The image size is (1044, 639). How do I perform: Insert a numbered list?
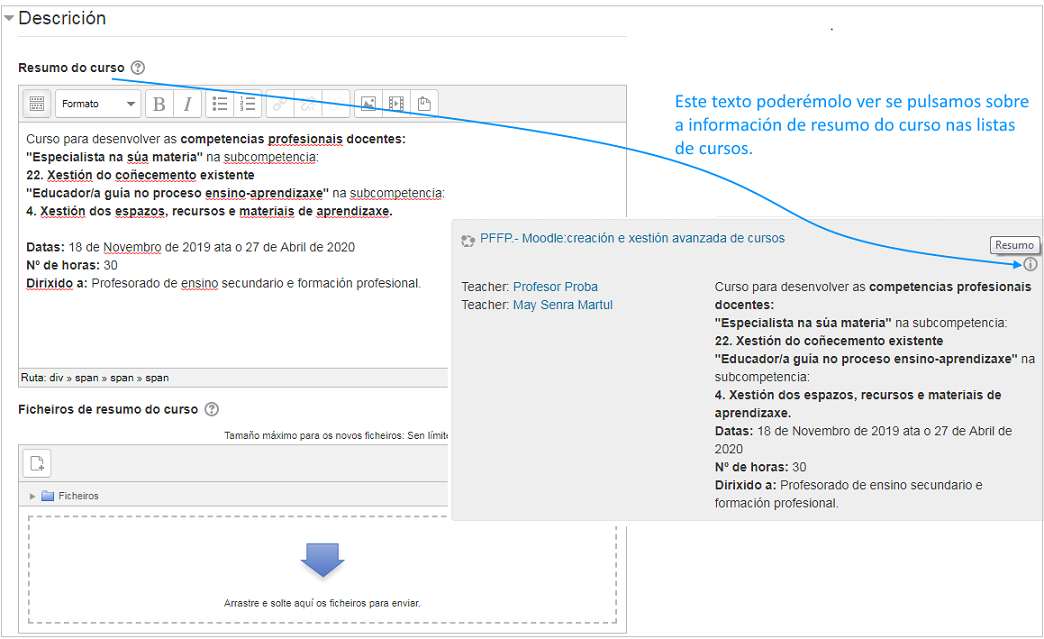pos(247,103)
